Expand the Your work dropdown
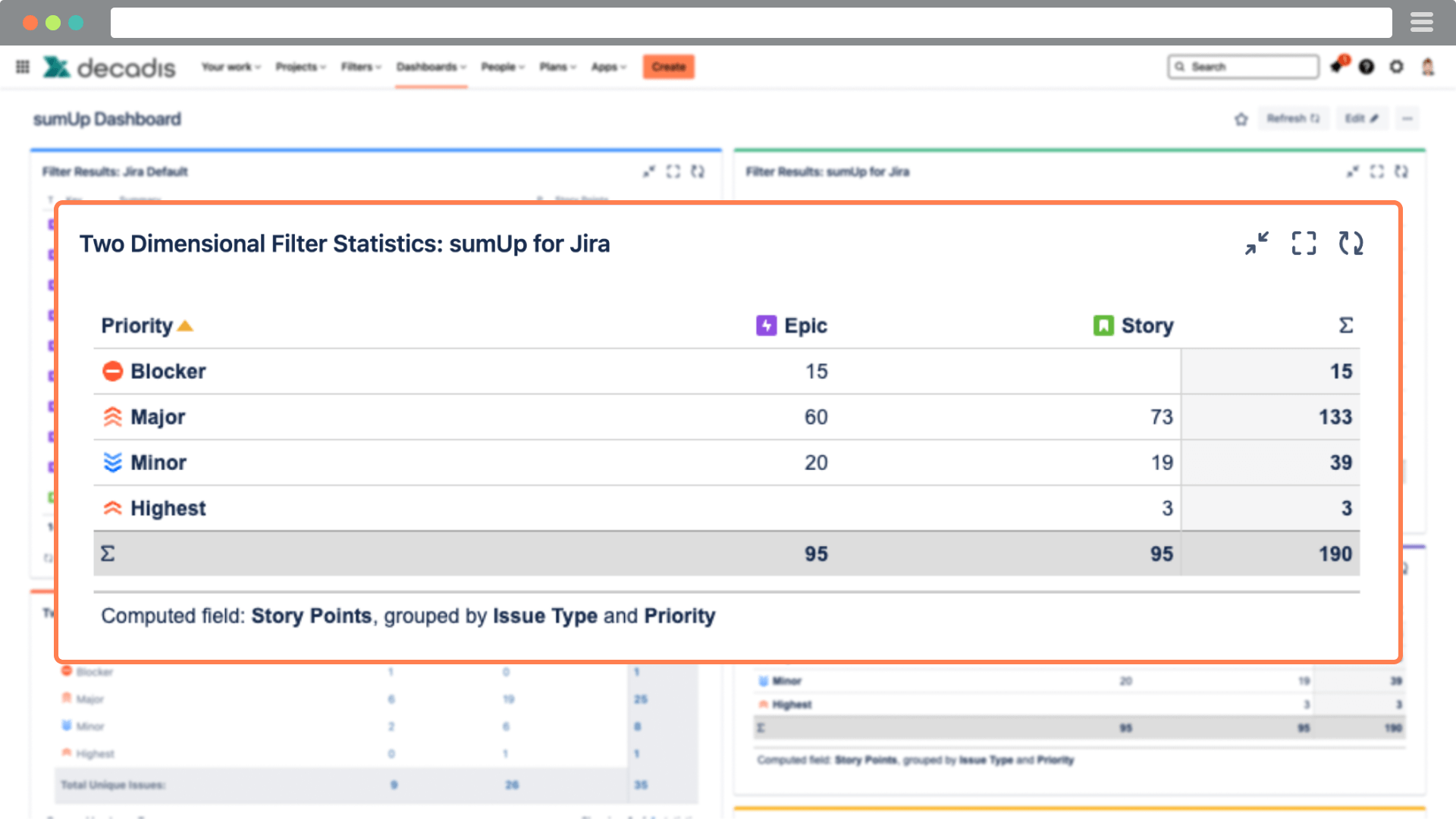 tap(231, 67)
